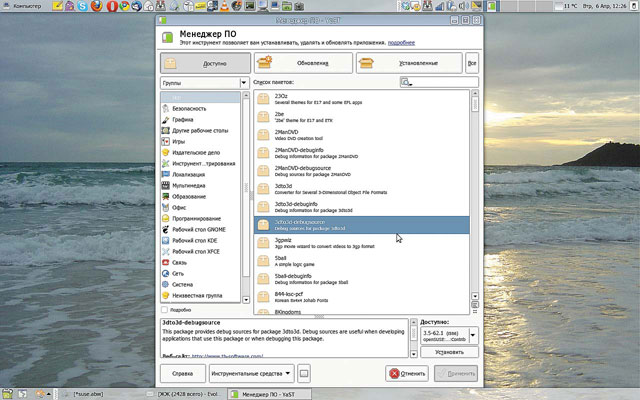The height and width of the screenshot is (400, 640).
Task: Select the 2ManDVD-debugsource package
Action: point(362,171)
